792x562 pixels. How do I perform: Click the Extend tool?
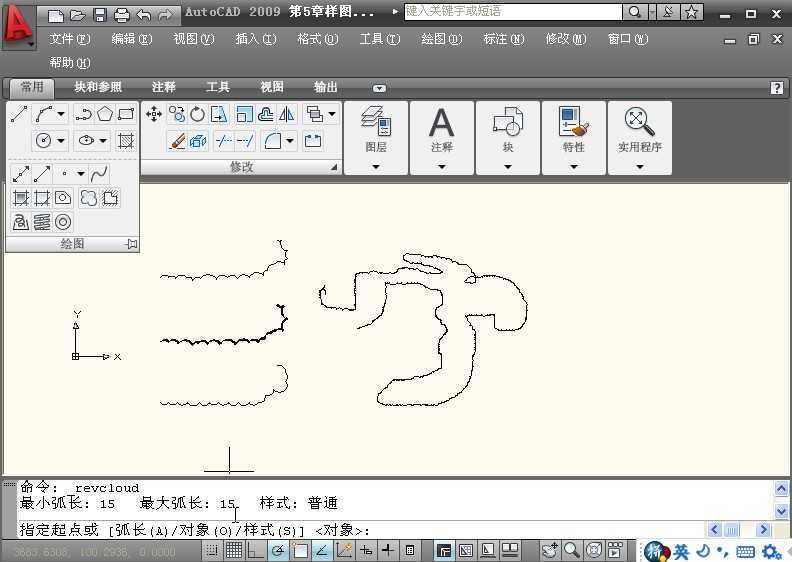(245, 141)
